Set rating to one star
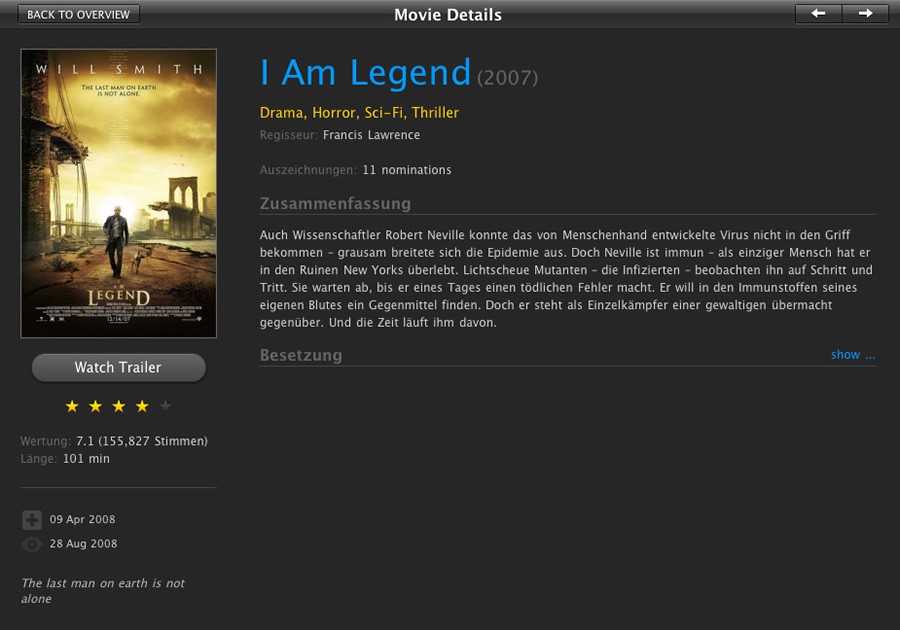This screenshot has height=630, width=900. 72,406
